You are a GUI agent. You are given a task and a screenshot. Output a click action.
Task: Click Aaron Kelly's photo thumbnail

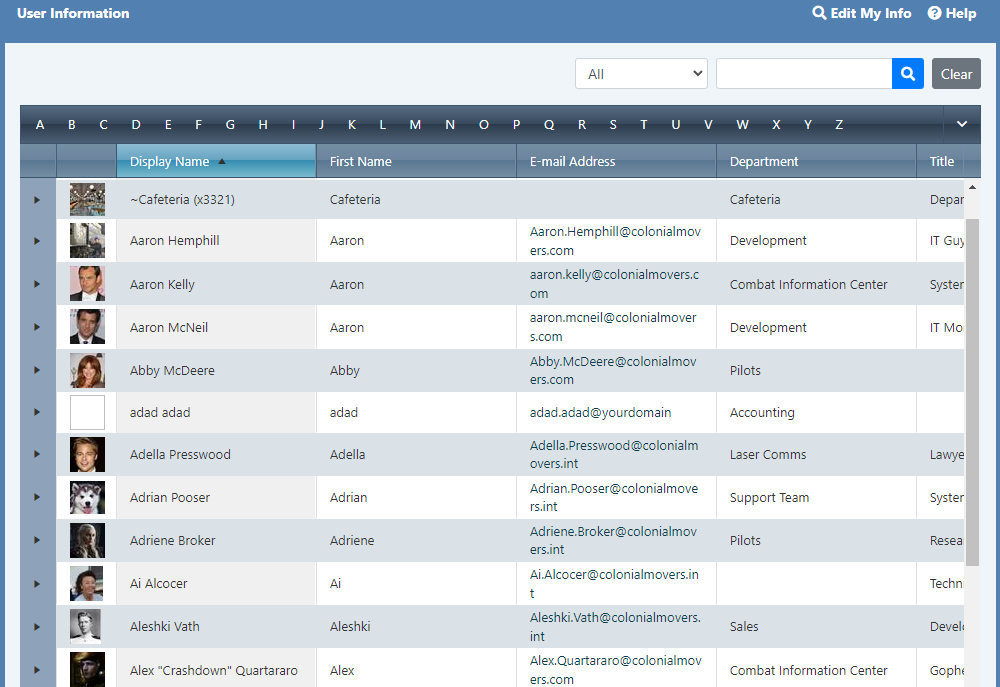[x=87, y=284]
